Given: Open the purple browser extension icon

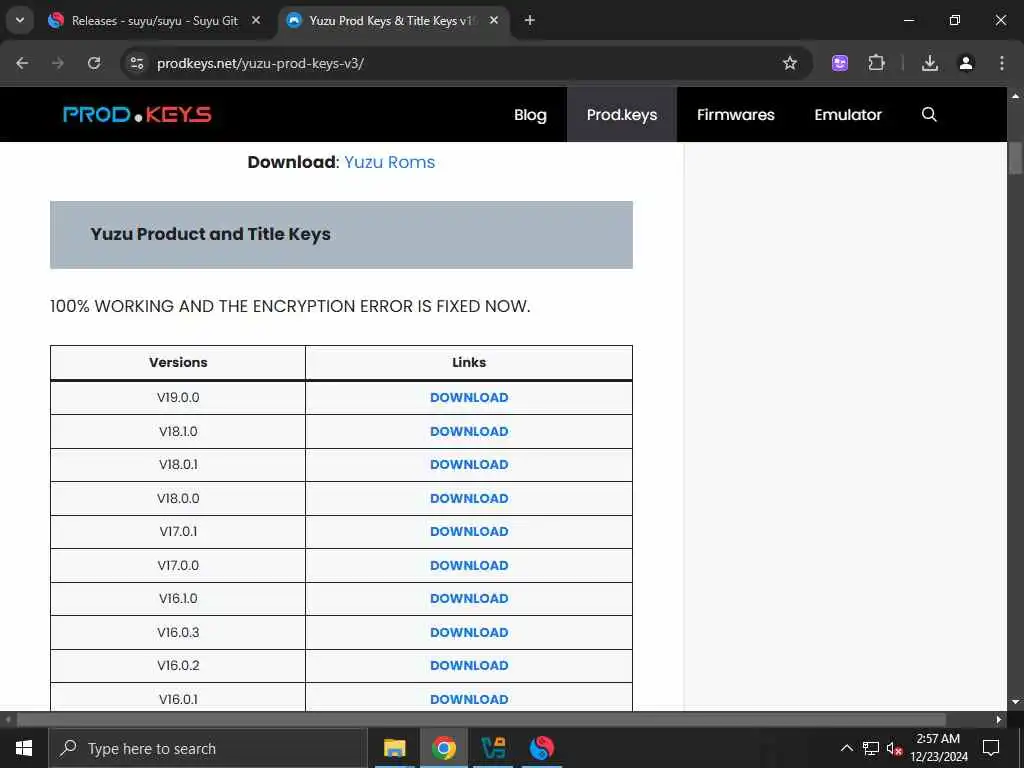Looking at the screenshot, I should pos(840,63).
